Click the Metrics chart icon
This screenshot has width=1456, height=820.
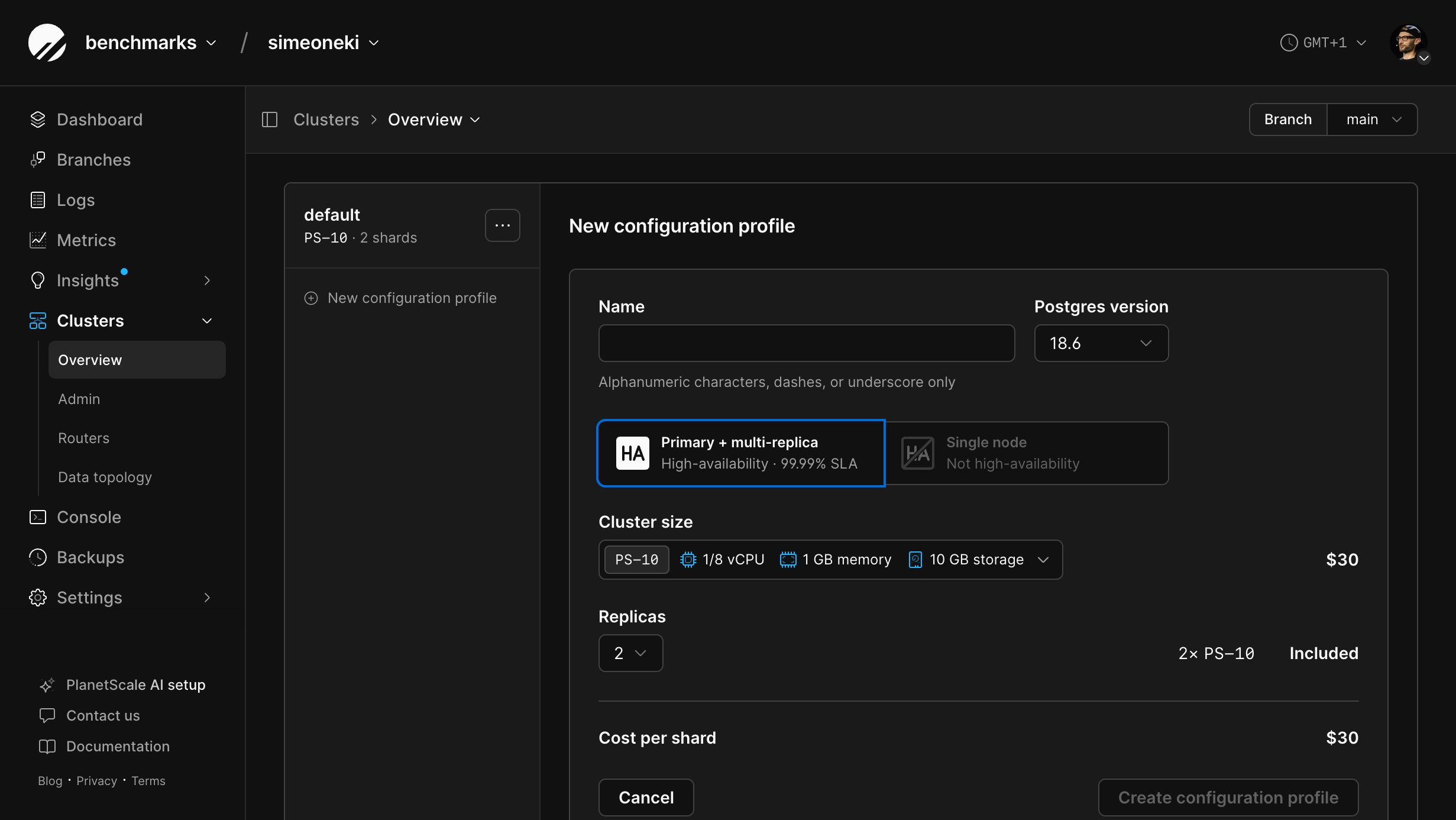click(x=38, y=240)
